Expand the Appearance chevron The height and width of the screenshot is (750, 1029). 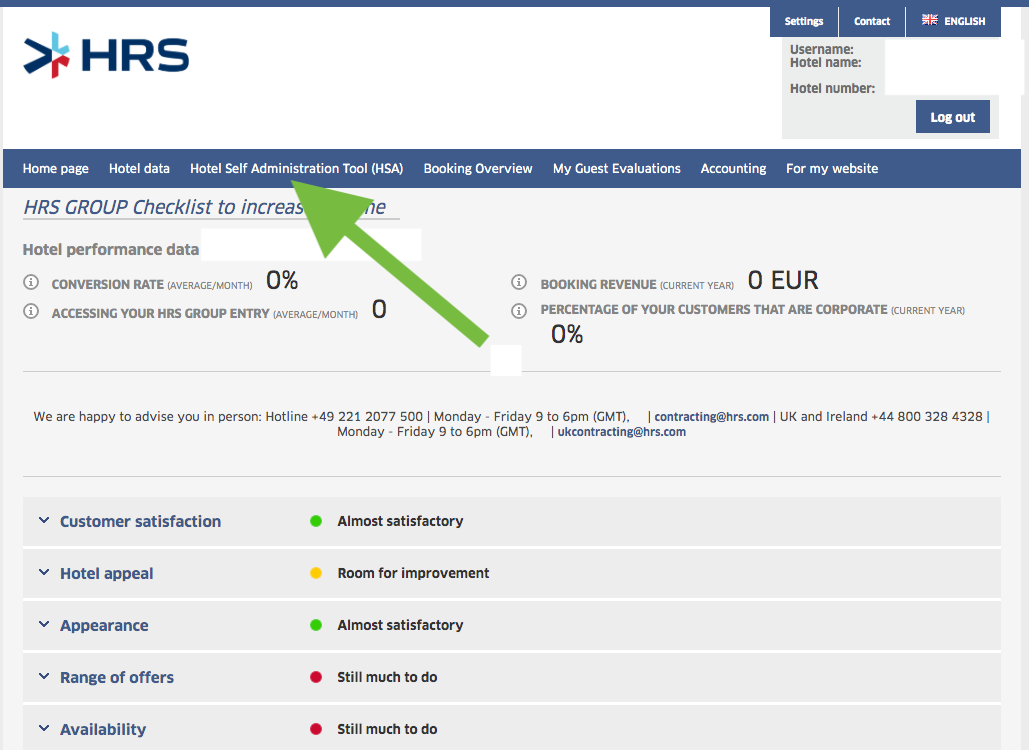[x=44, y=624]
